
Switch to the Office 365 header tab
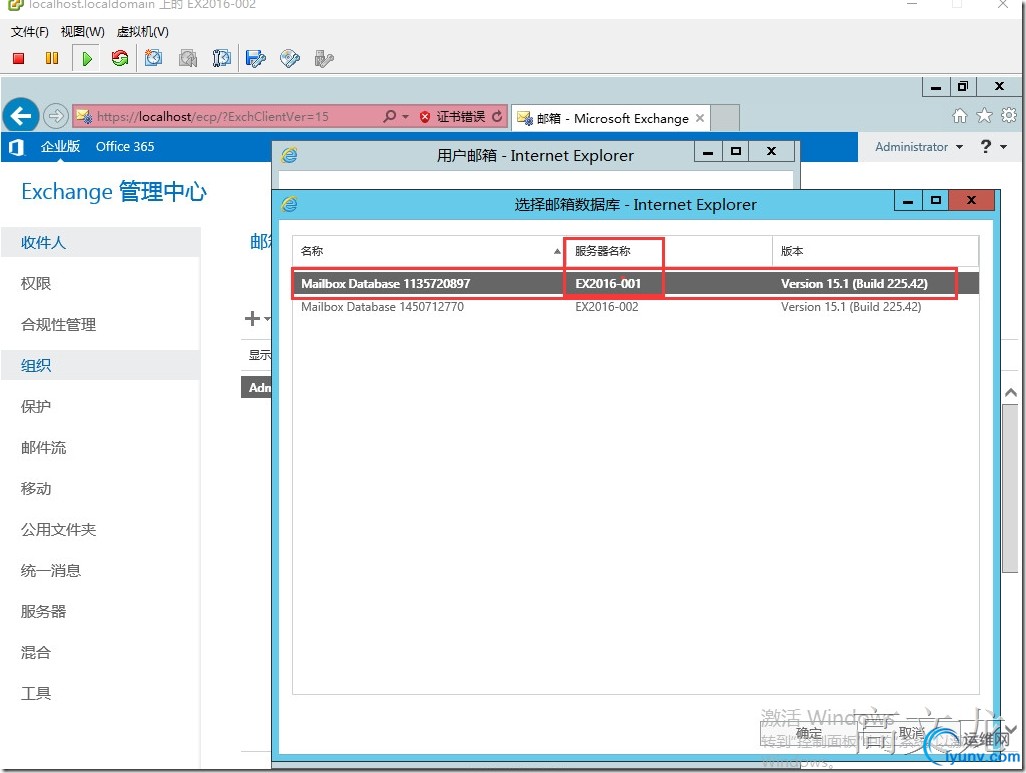pyautogui.click(x=125, y=147)
